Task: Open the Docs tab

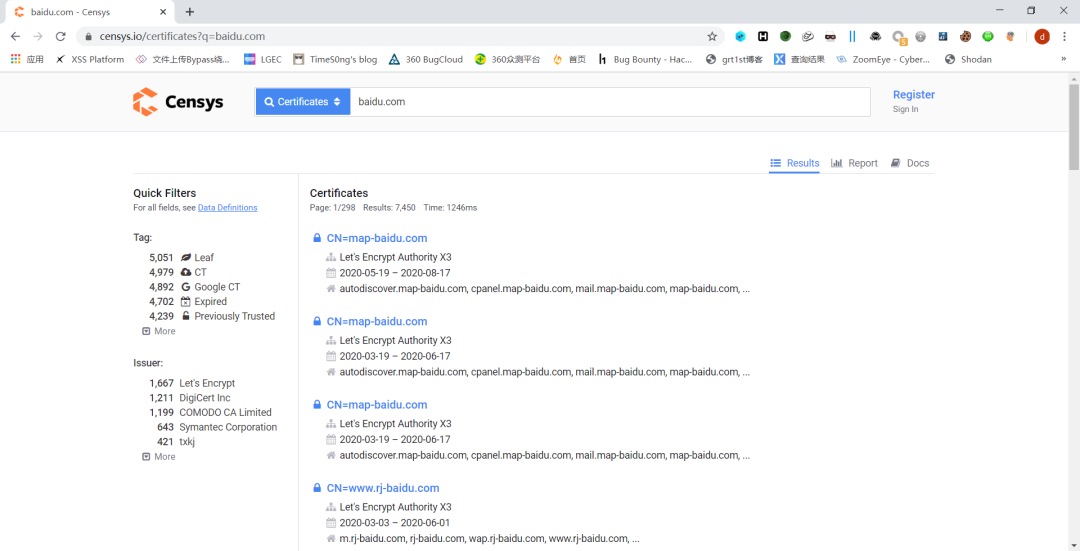Action: 910,163
